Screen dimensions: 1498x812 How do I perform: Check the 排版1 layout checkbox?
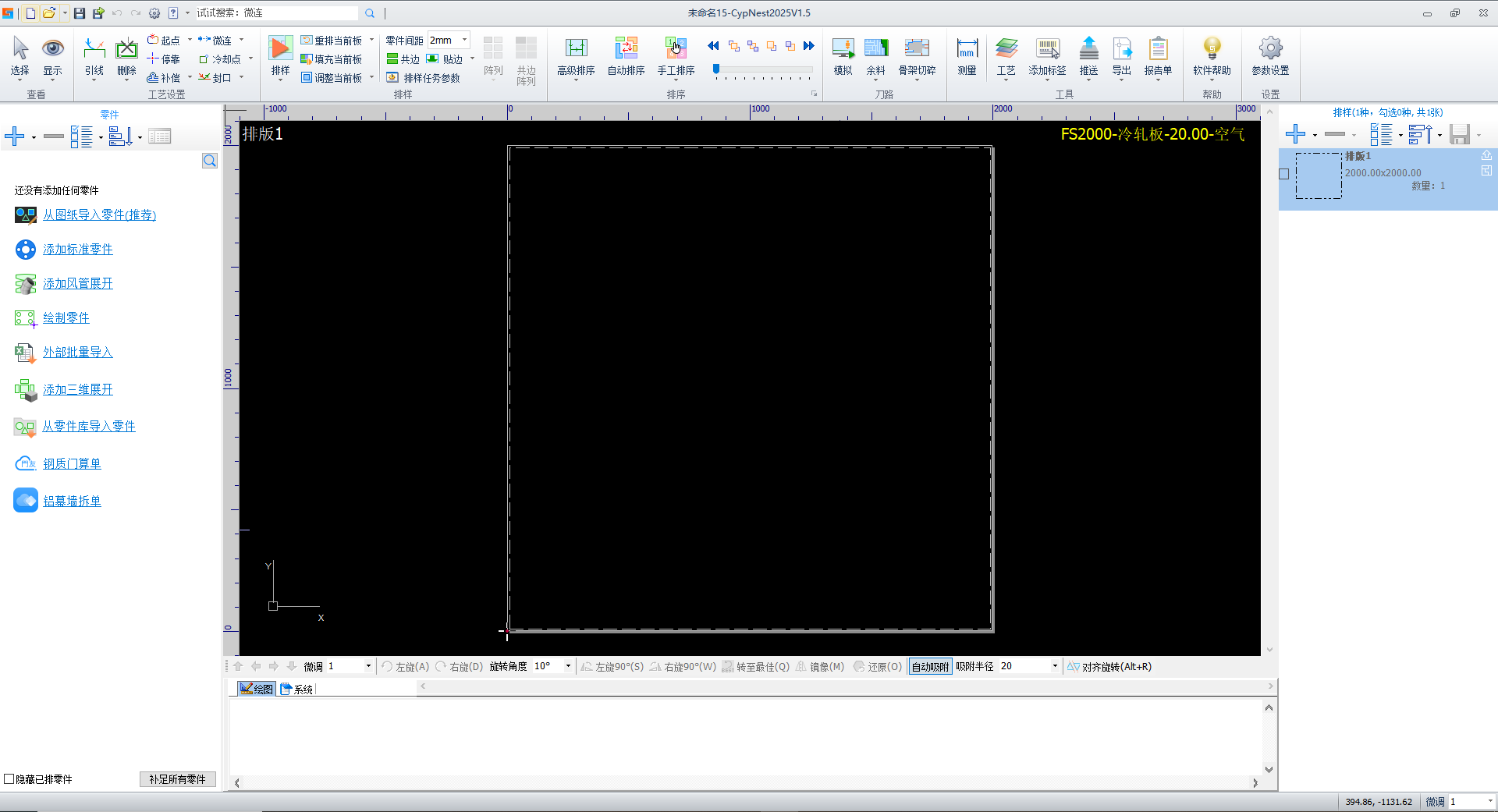pyautogui.click(x=1284, y=174)
